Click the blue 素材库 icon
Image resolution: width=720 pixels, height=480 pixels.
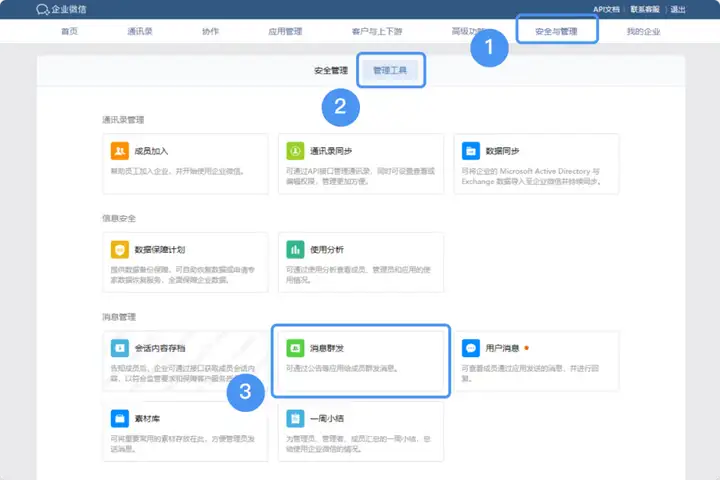[x=119, y=417]
